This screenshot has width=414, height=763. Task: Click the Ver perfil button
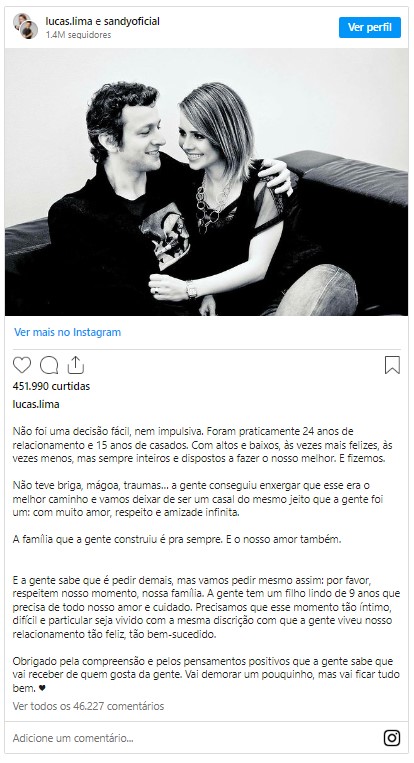pos(370,27)
